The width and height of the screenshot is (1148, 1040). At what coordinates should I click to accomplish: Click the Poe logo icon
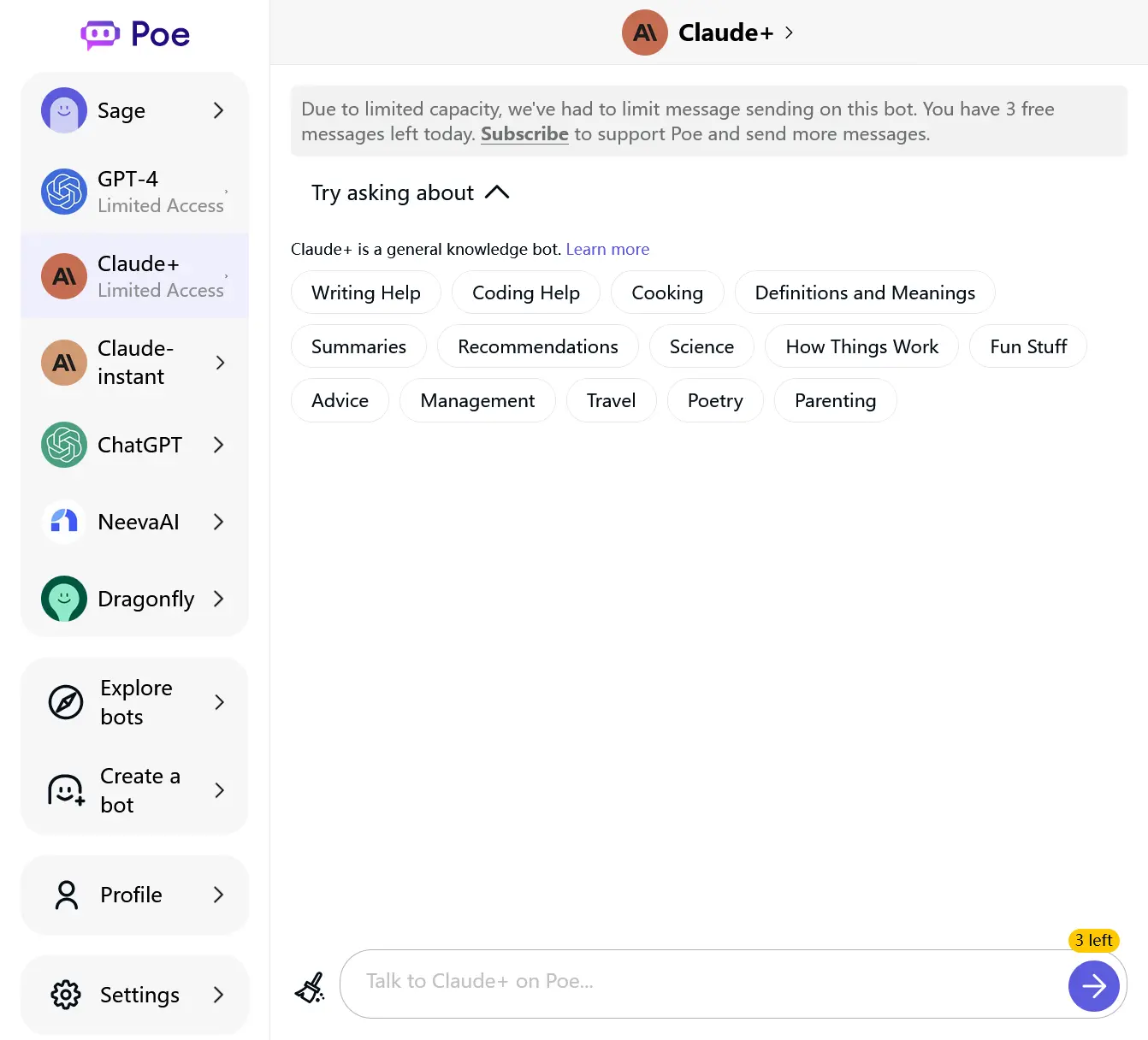(100, 35)
